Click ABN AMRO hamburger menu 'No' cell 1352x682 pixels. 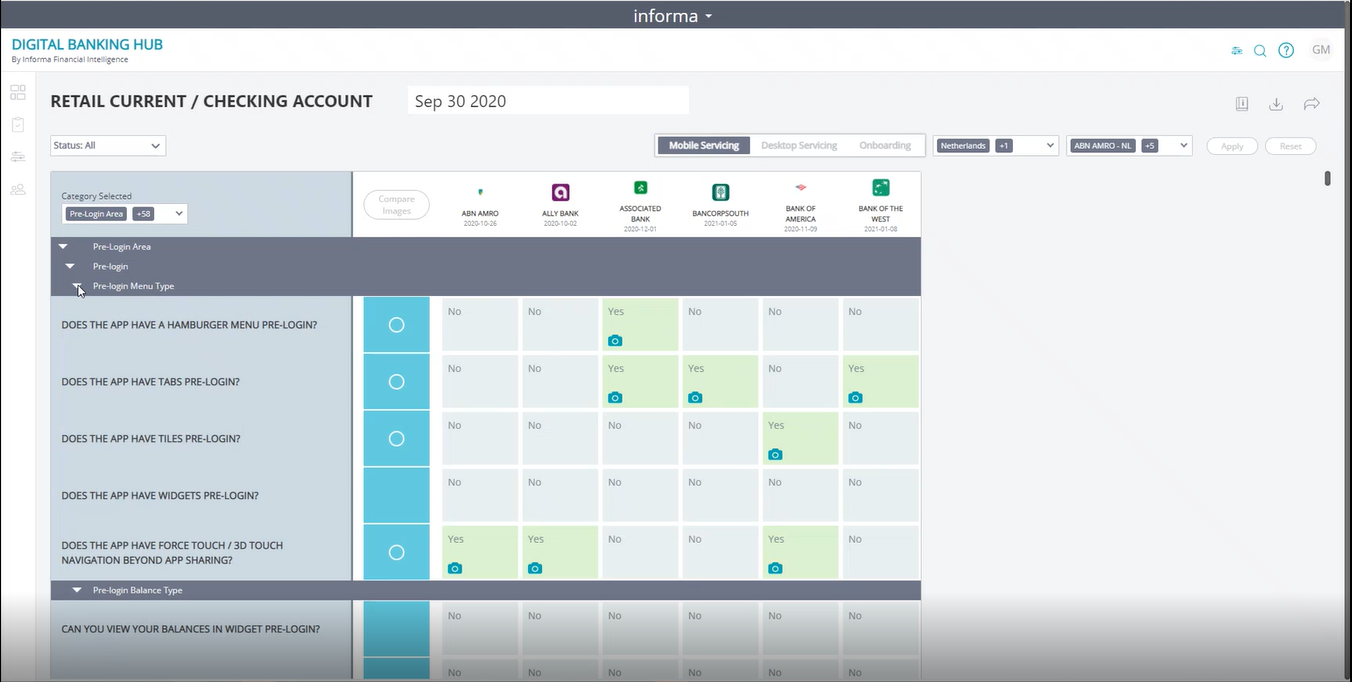click(x=481, y=324)
